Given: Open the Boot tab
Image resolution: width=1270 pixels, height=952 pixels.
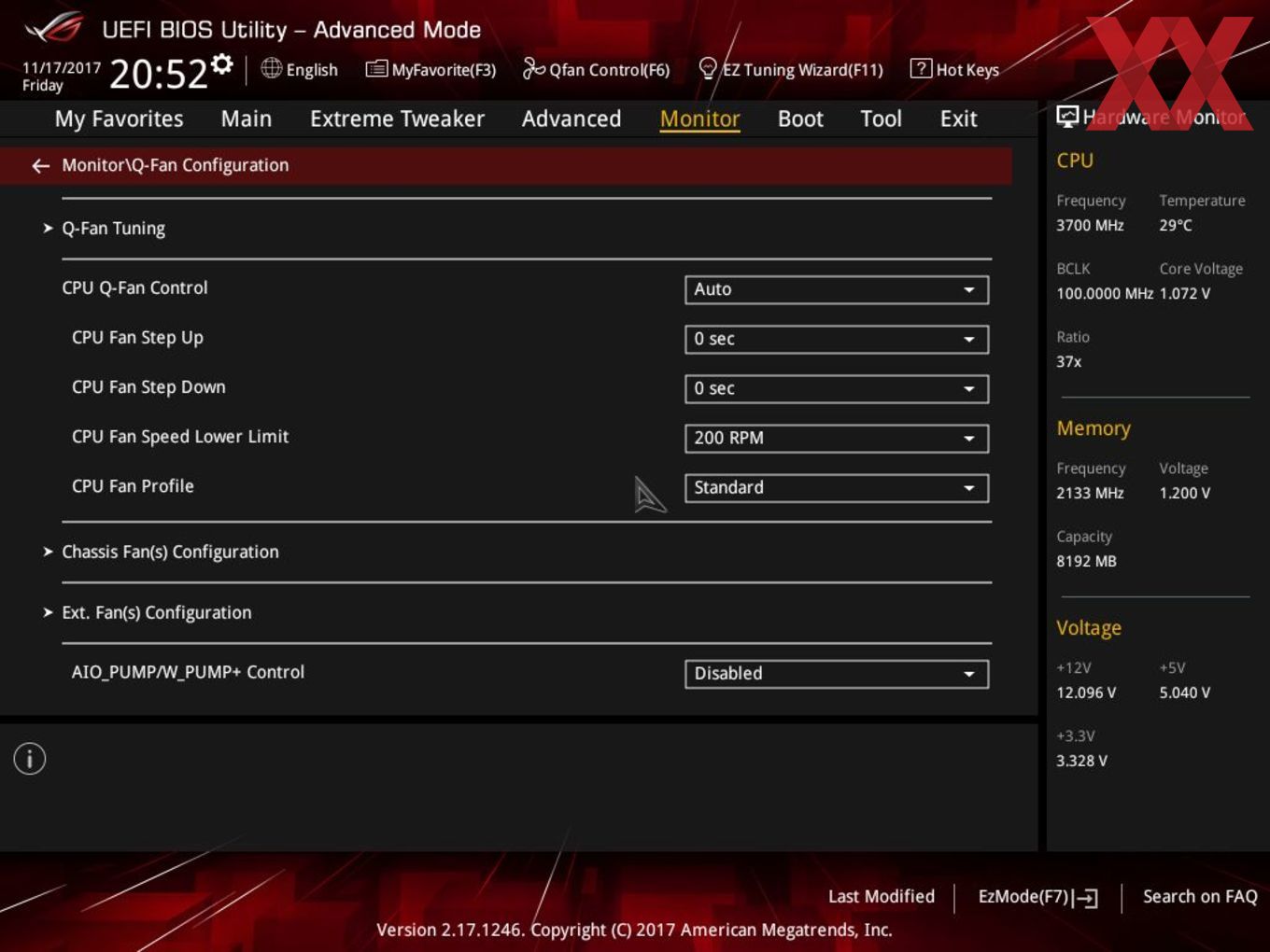Looking at the screenshot, I should point(800,119).
